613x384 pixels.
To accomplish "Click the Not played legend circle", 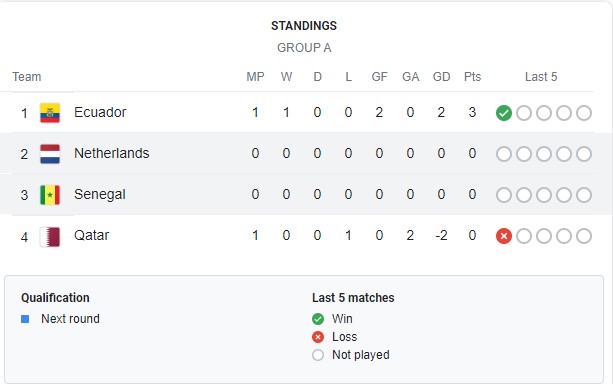I will (318, 355).
